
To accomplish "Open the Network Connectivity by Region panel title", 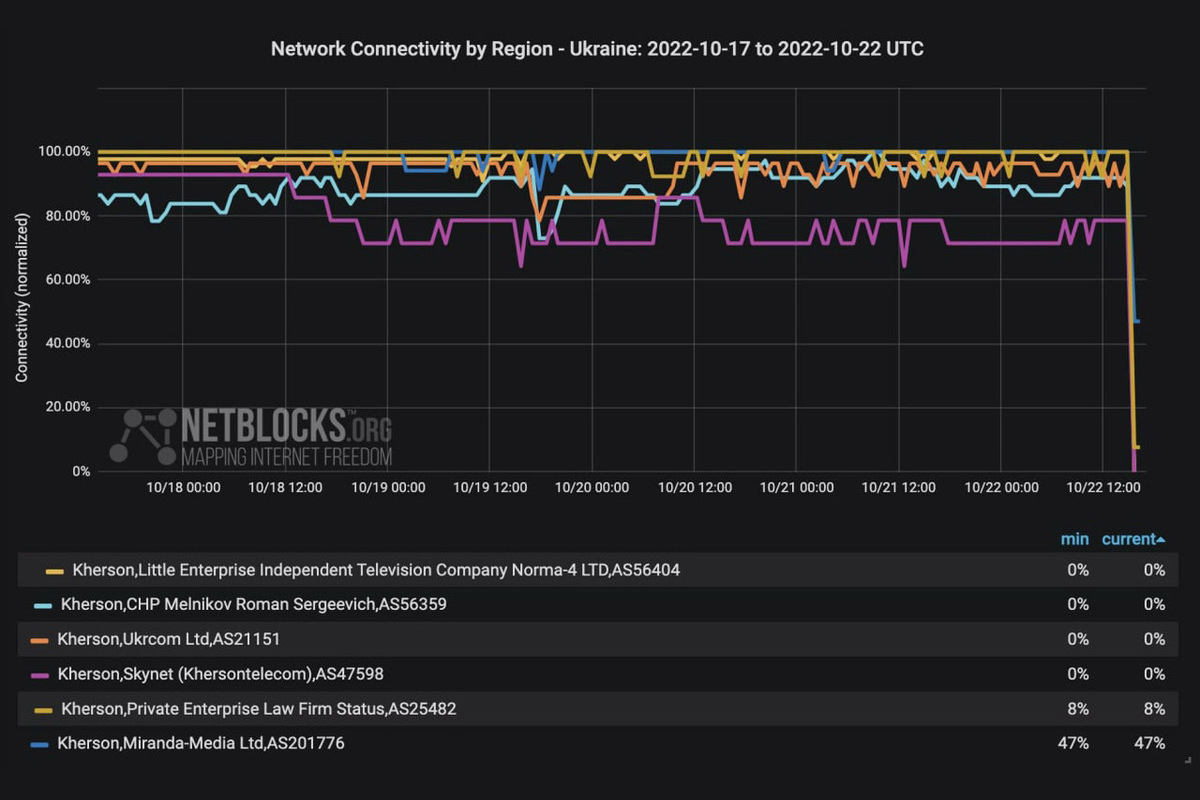I will click(x=597, y=49).
